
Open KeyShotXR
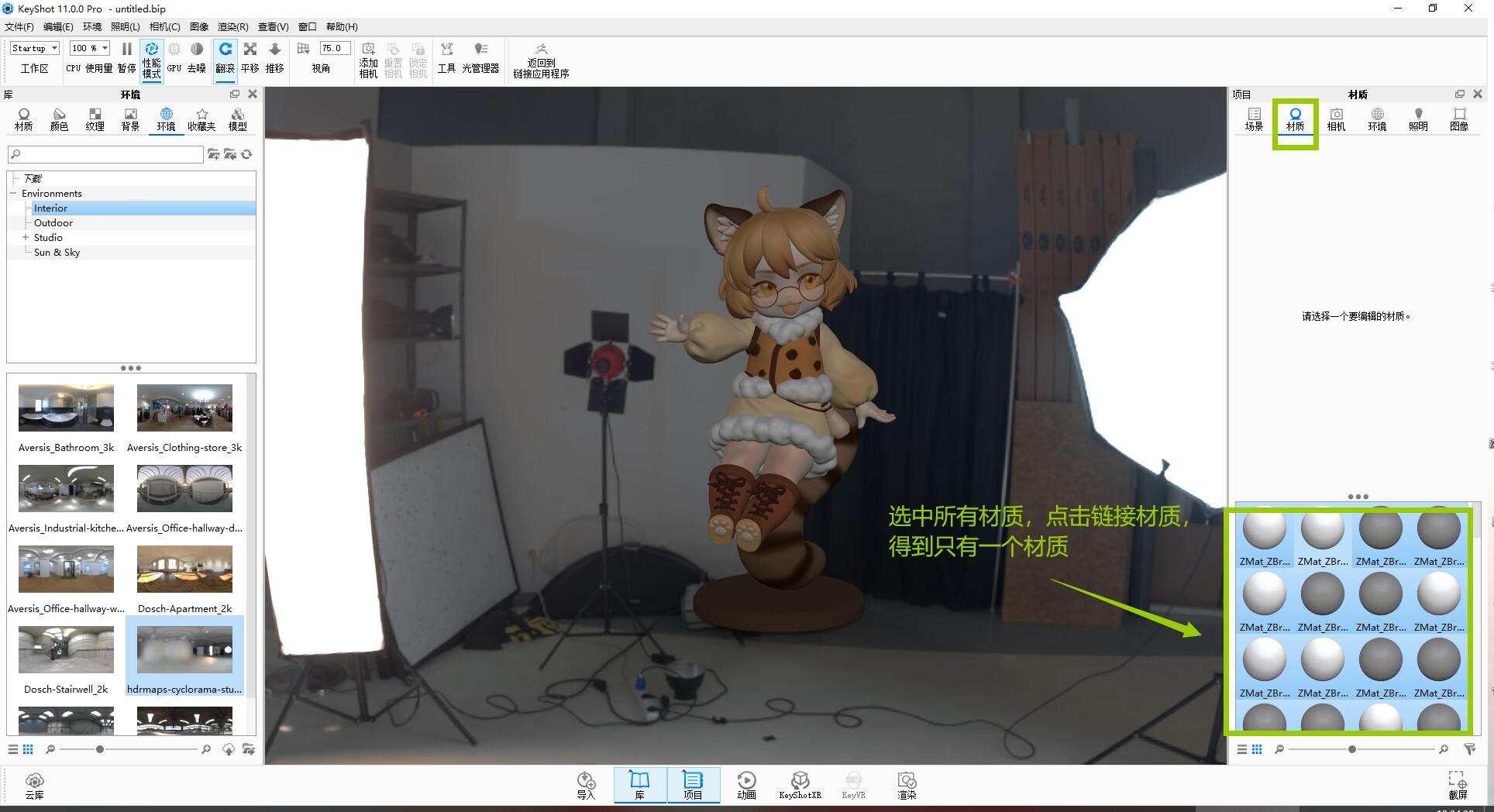800,785
